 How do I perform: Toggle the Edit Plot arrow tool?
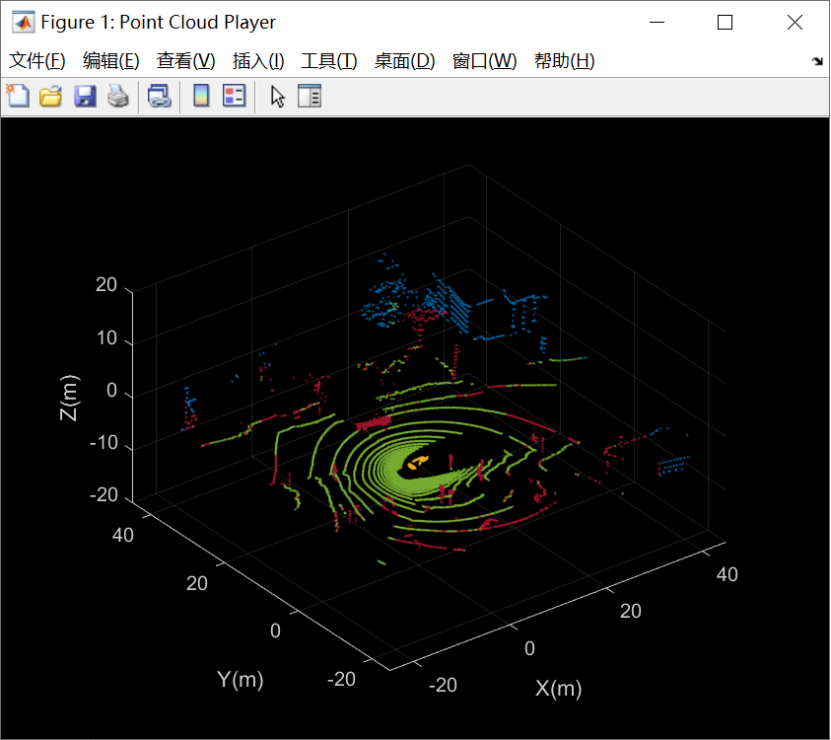(x=277, y=96)
